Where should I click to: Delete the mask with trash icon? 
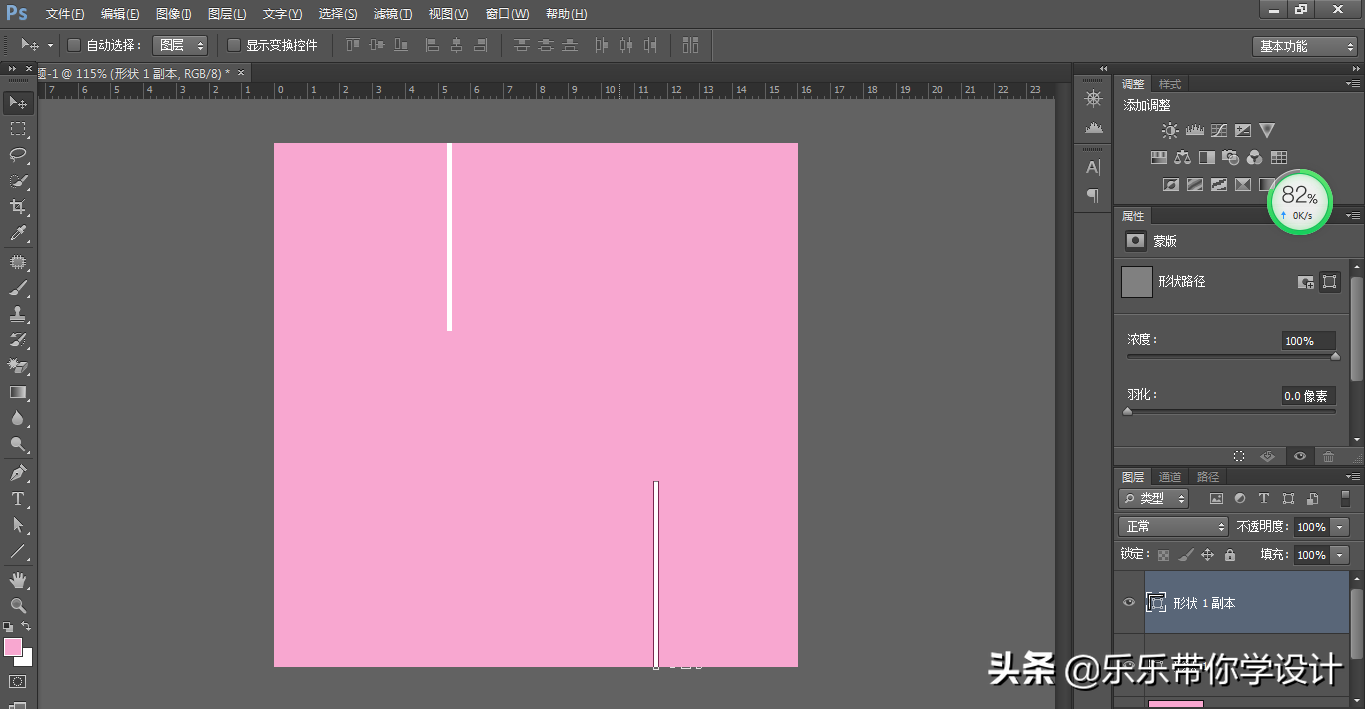pyautogui.click(x=1328, y=456)
